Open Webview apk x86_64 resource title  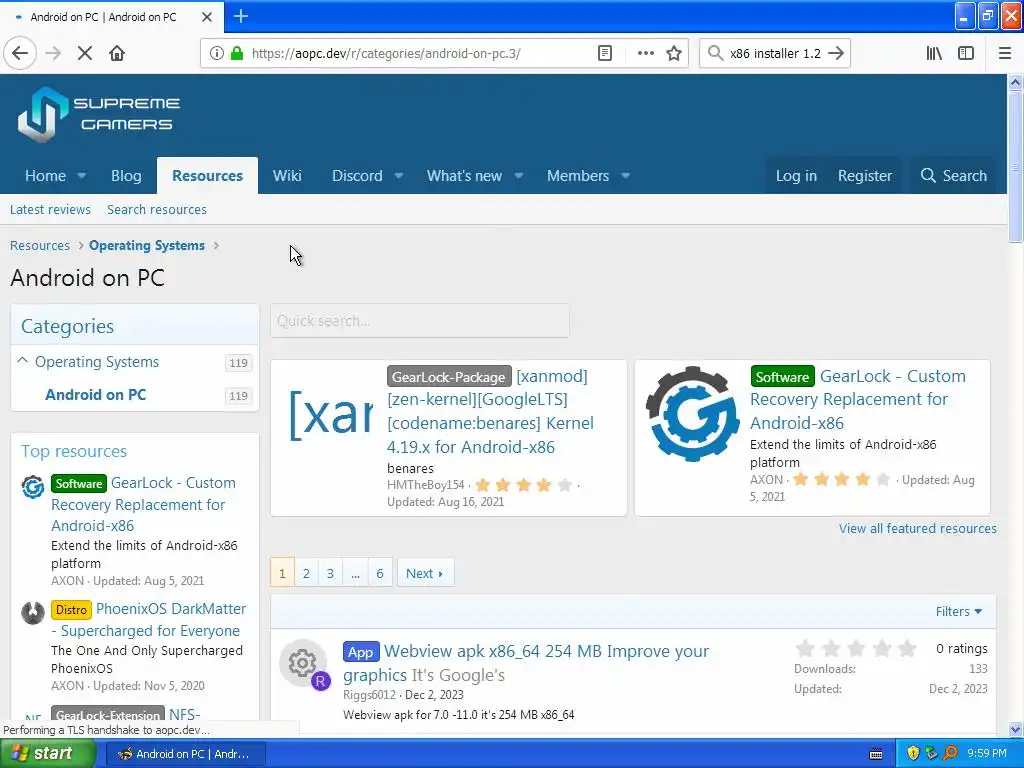tap(526, 663)
